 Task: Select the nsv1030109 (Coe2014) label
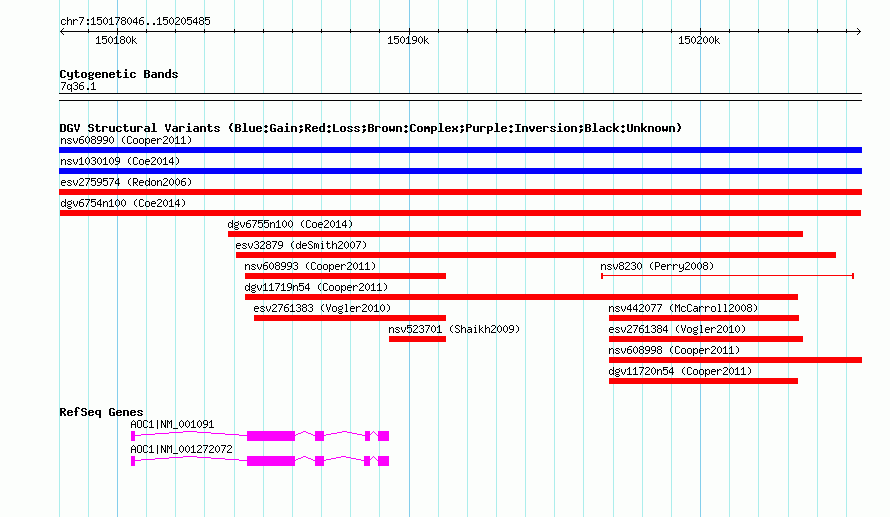[x=120, y=161]
